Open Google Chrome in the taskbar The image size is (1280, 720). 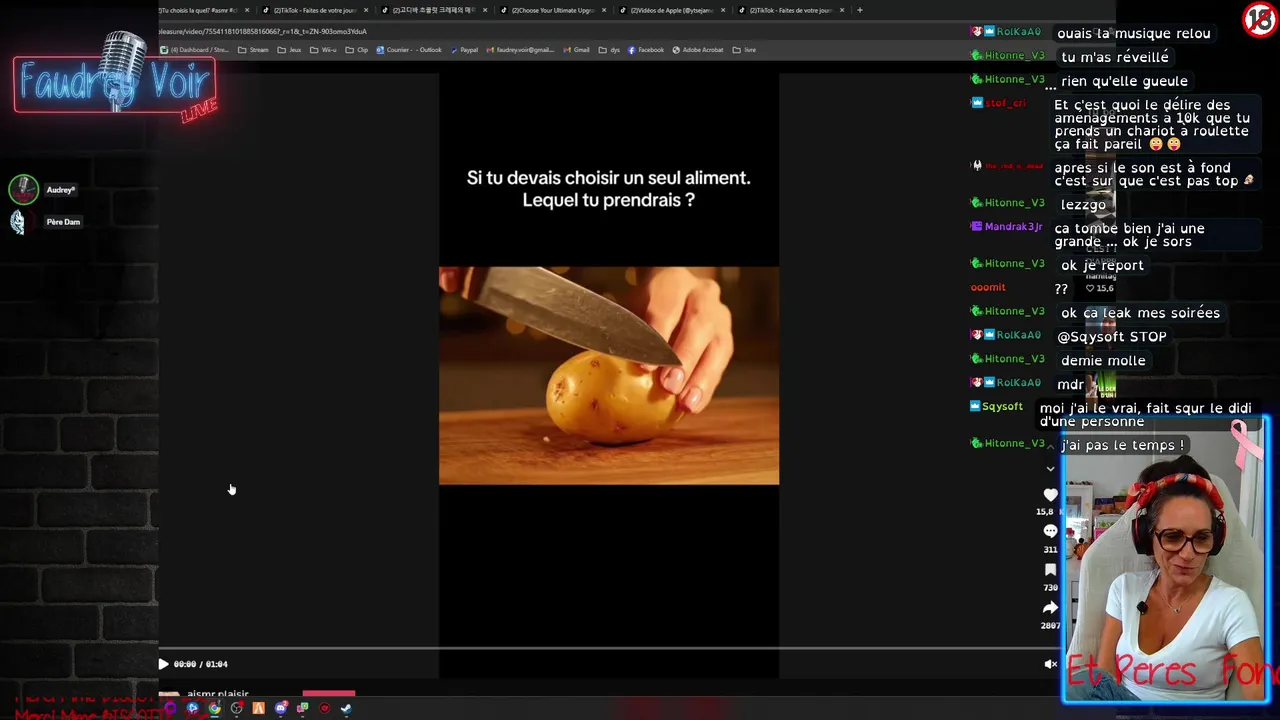click(x=214, y=708)
